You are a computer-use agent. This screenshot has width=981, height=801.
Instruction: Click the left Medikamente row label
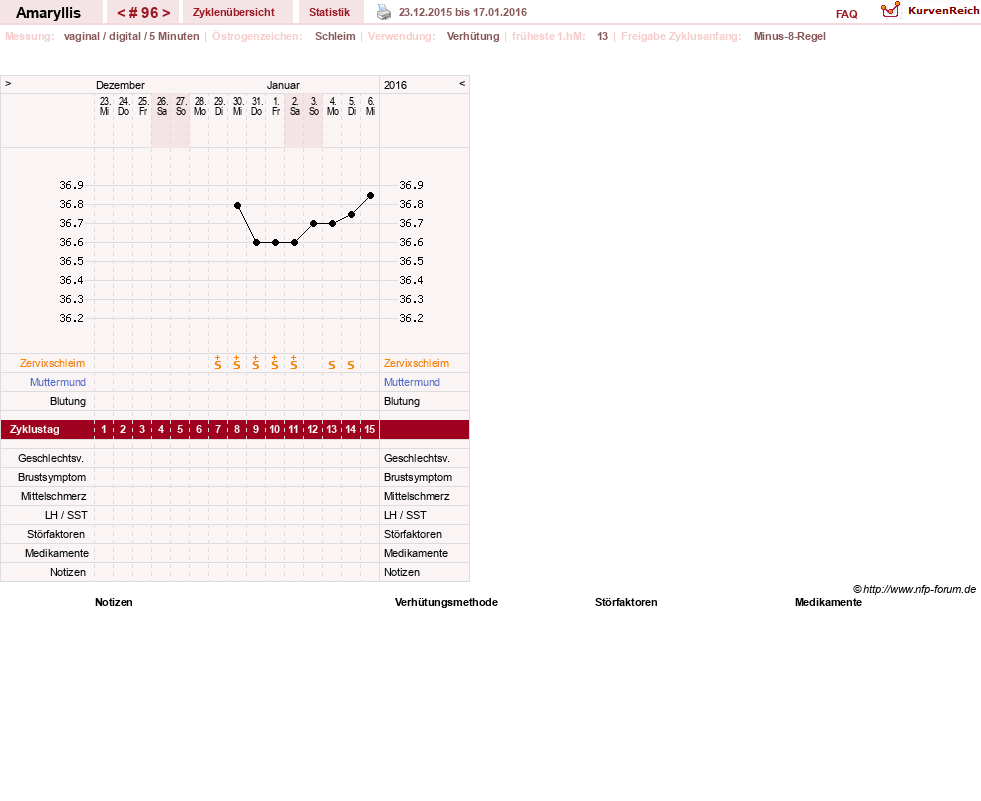(56, 553)
